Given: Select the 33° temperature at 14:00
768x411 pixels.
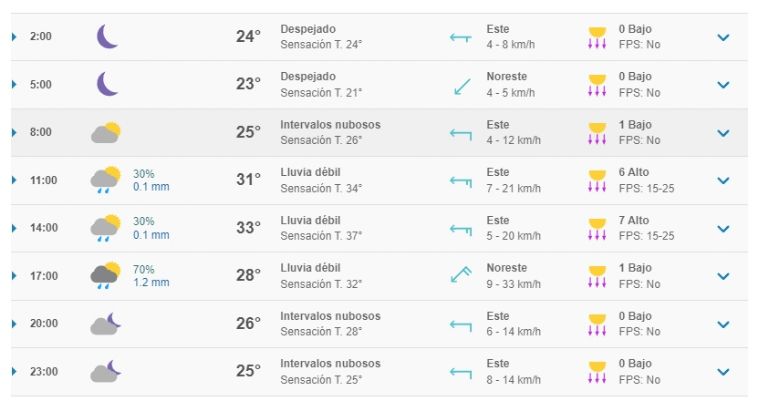Looking at the screenshot, I should [x=248, y=228].
